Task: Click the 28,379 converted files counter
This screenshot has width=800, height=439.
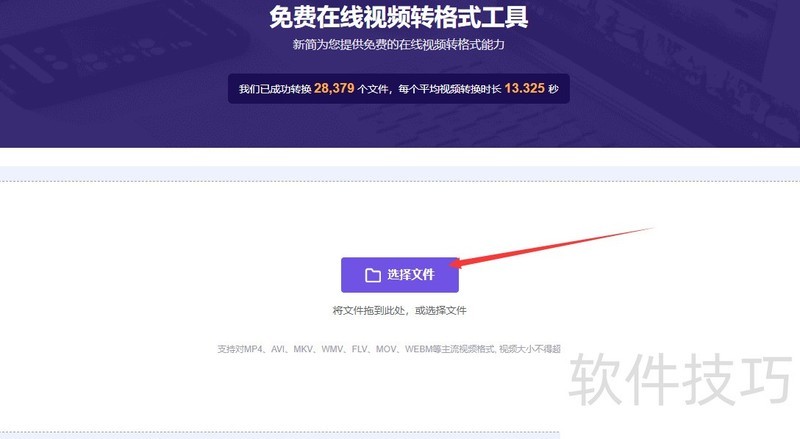Action: 334,88
